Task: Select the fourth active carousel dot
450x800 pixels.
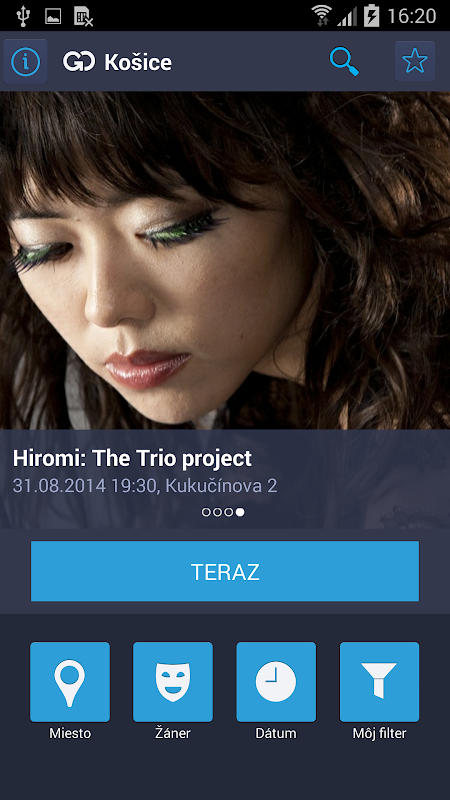Action: pos(240,512)
